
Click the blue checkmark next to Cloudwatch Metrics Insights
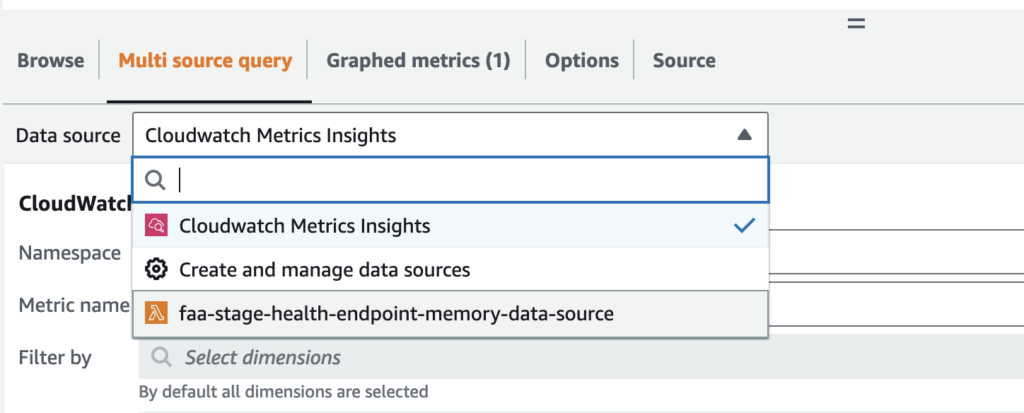pos(744,226)
